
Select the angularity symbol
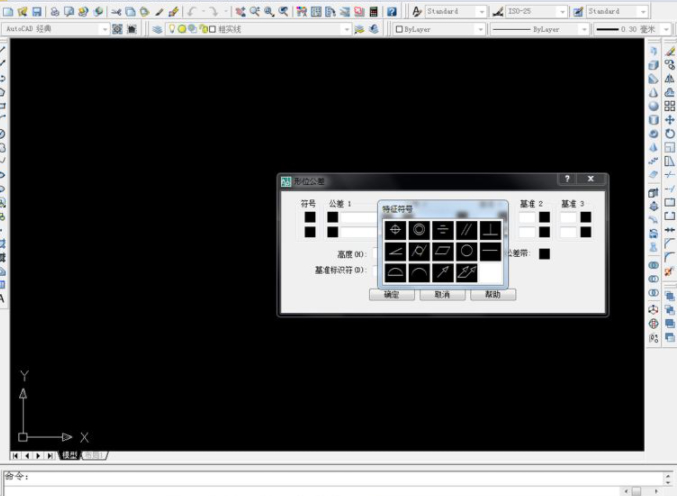pos(395,251)
